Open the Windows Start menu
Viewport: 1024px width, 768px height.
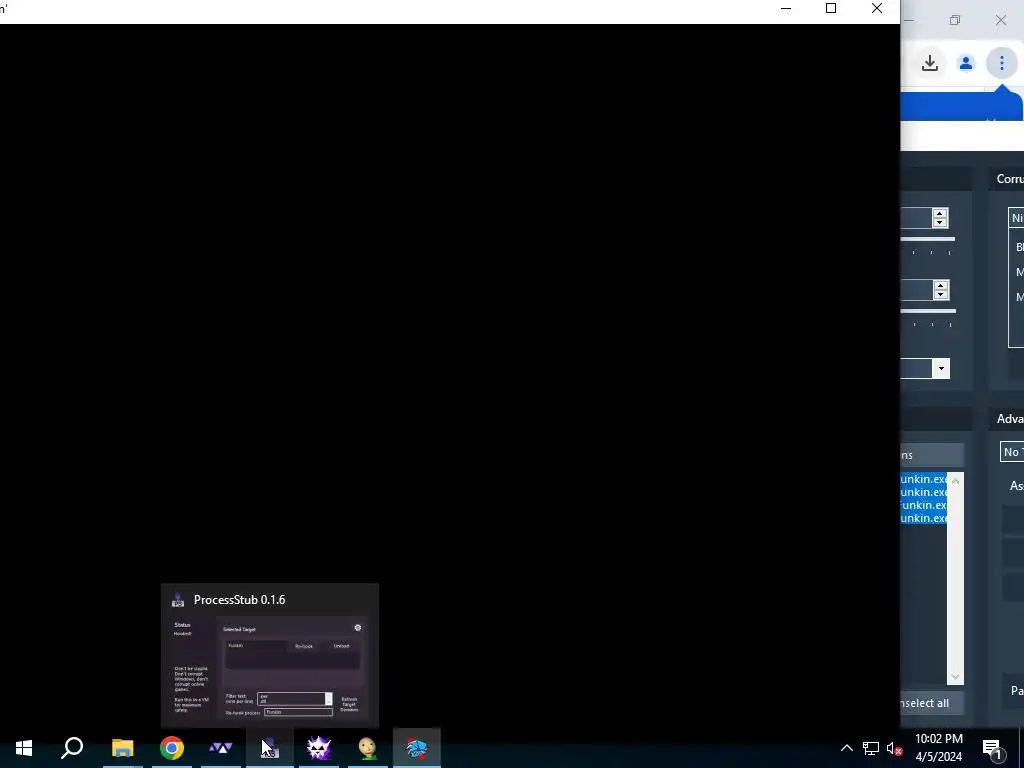coord(24,748)
